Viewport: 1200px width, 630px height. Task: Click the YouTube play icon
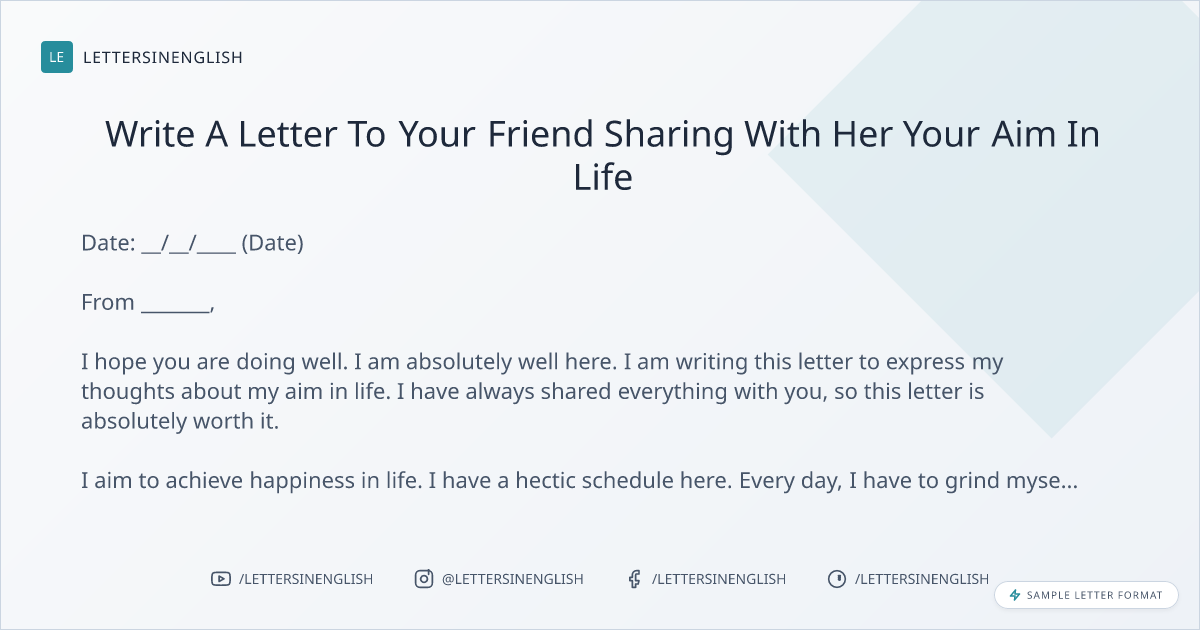coord(220,579)
